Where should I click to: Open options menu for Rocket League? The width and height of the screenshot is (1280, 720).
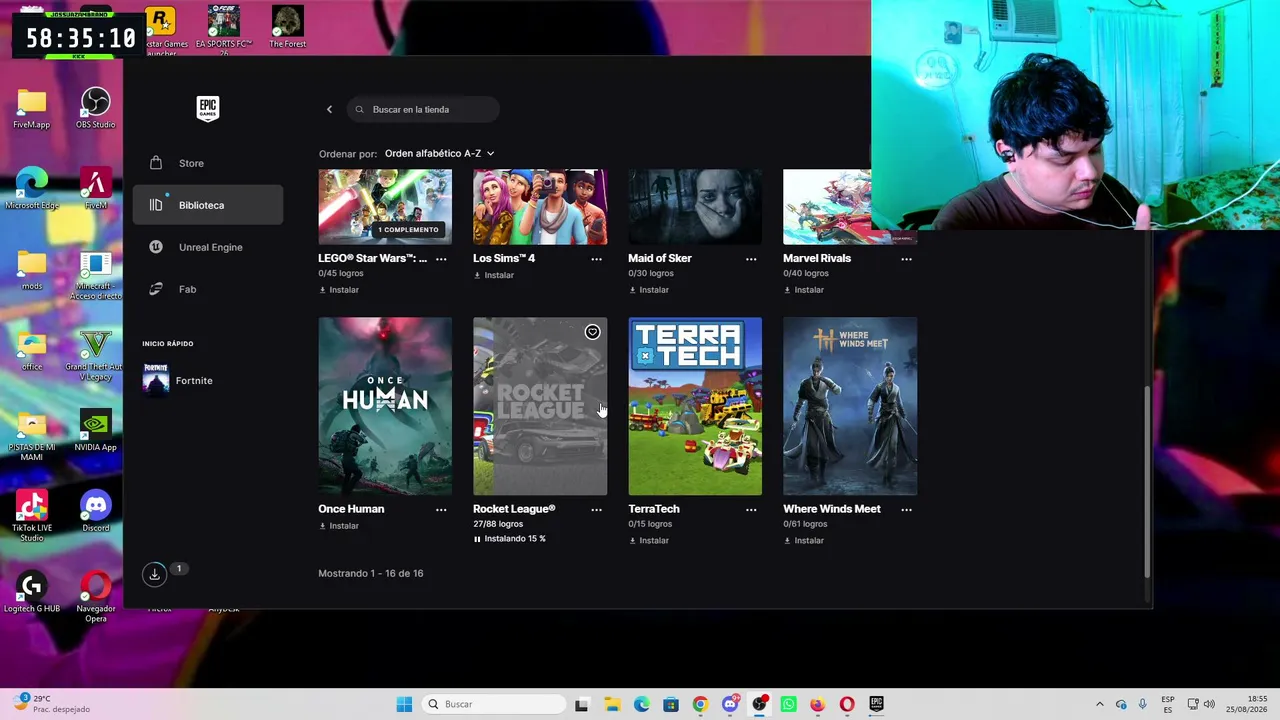click(596, 510)
